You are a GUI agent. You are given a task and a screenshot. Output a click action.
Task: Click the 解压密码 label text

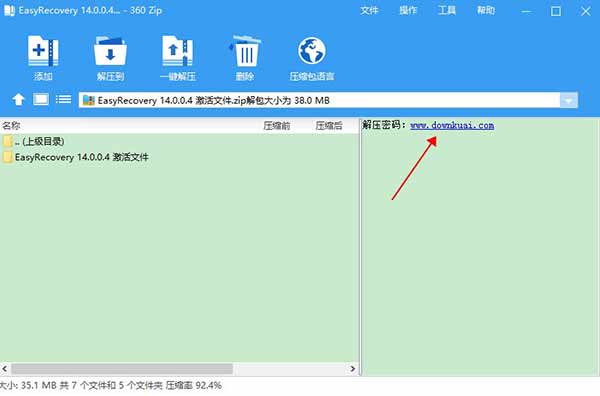tap(384, 125)
